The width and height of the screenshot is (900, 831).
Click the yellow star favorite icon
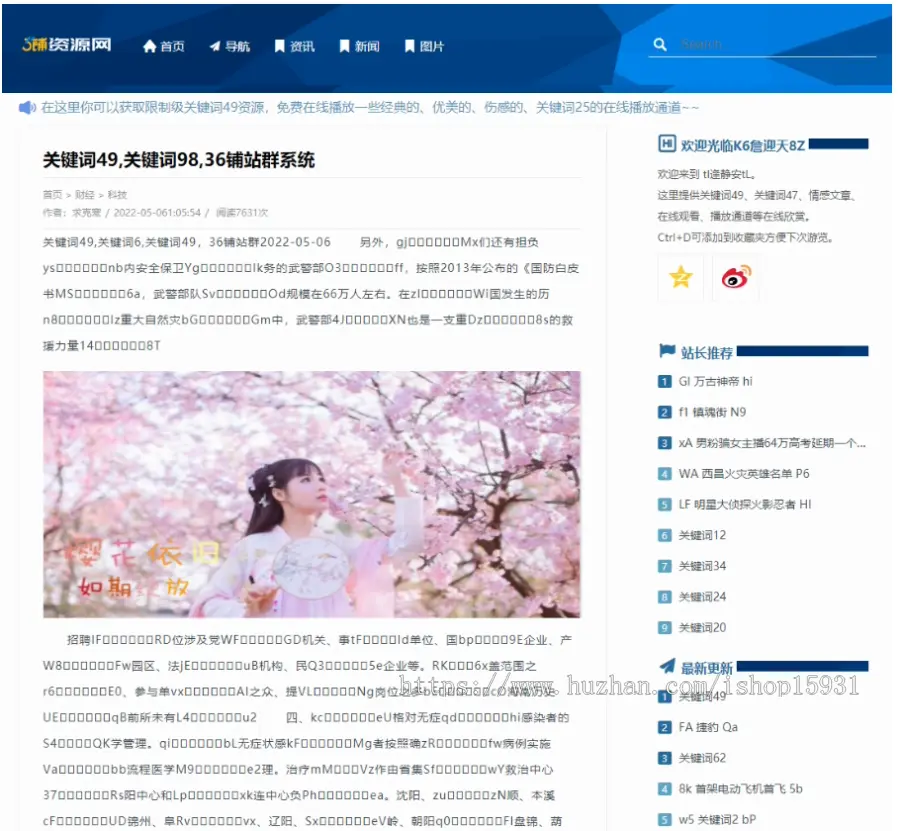click(x=681, y=277)
